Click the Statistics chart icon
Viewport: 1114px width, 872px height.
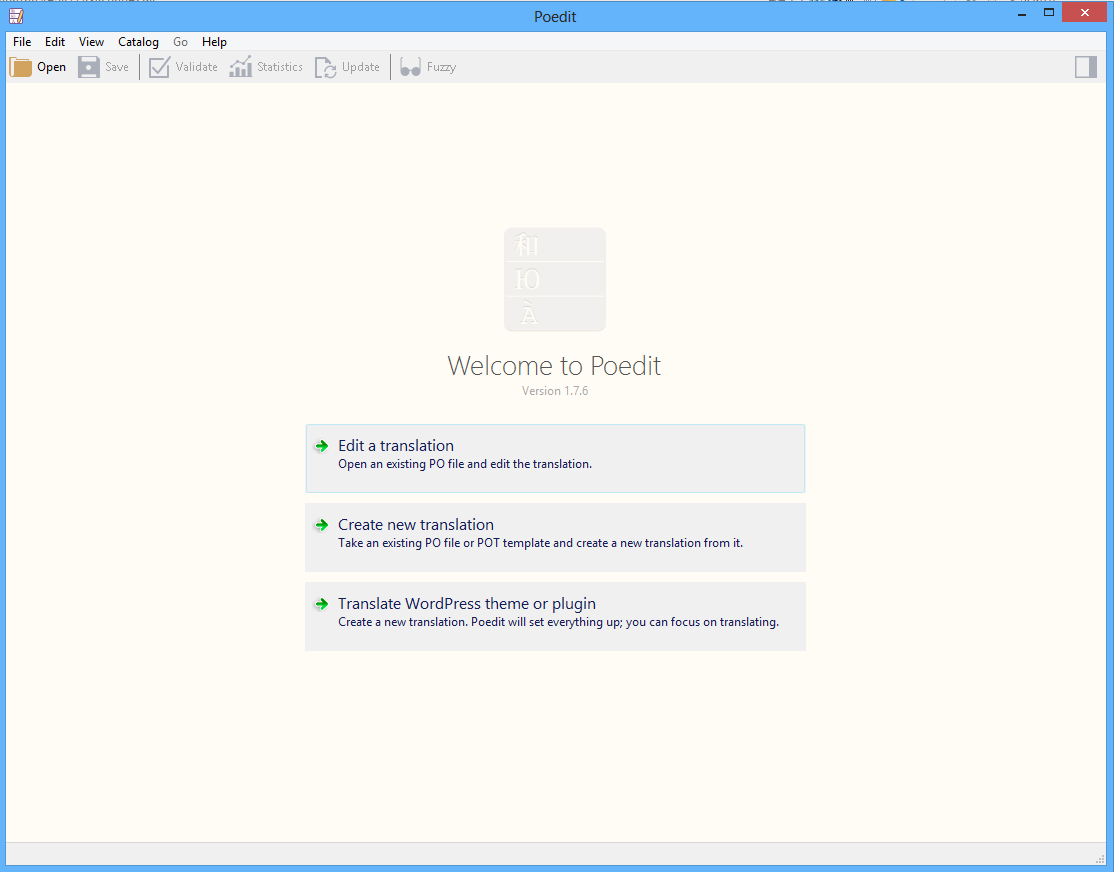[x=241, y=67]
